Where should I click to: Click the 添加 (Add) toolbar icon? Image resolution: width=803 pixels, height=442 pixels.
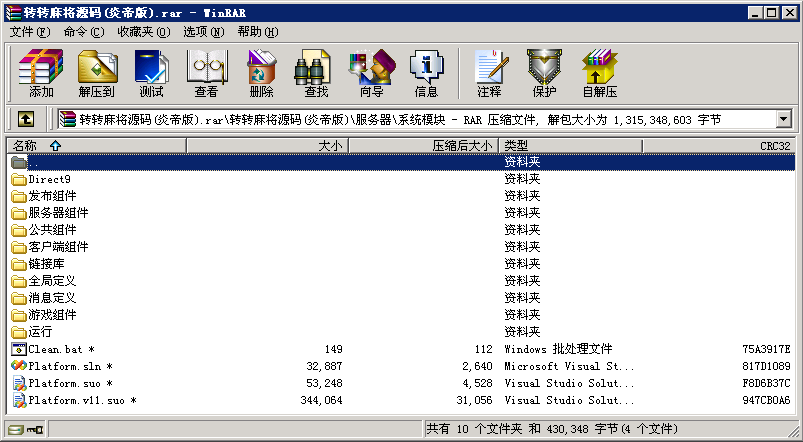coord(41,73)
